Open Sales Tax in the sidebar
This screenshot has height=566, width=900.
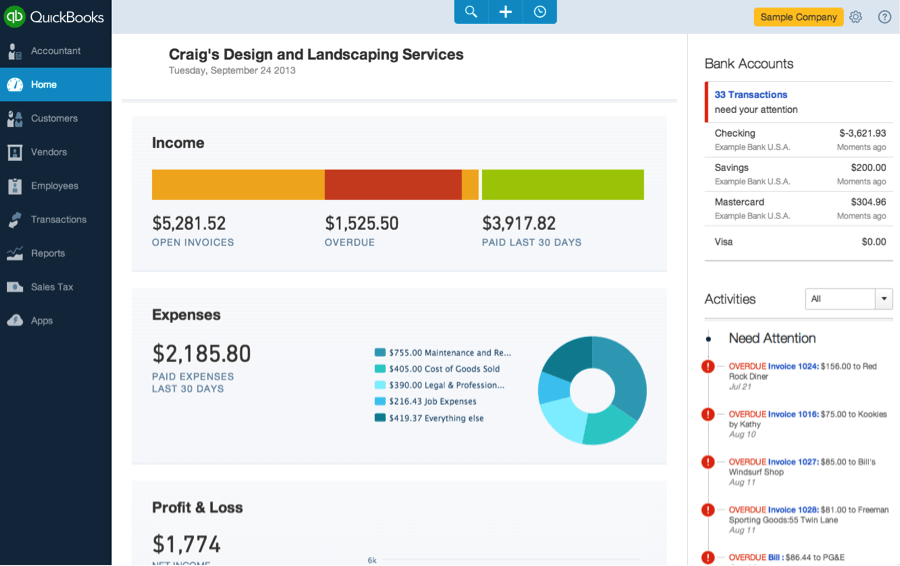[56, 287]
